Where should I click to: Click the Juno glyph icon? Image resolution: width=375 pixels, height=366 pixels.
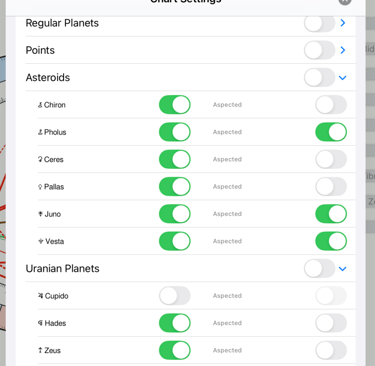[40, 214]
